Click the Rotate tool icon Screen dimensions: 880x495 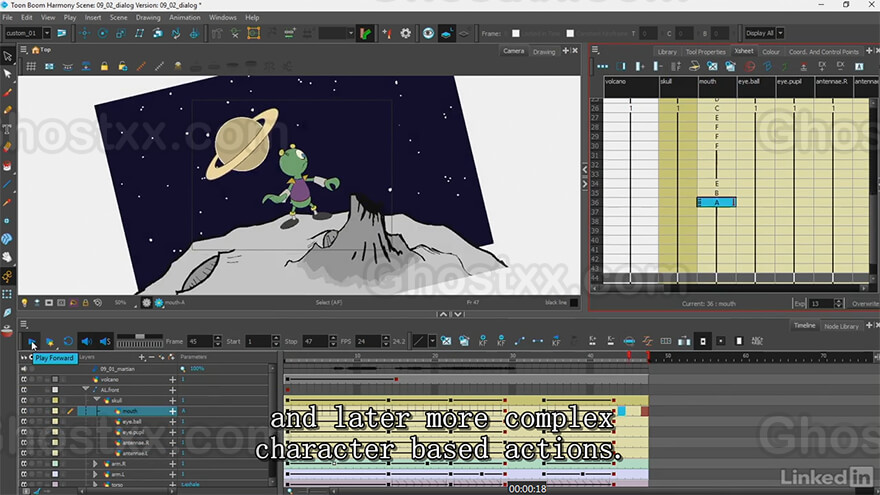point(103,33)
